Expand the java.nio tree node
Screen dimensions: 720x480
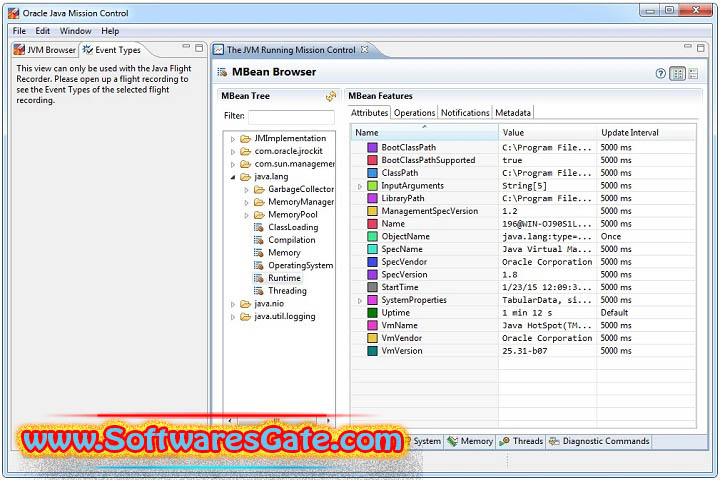(x=233, y=304)
